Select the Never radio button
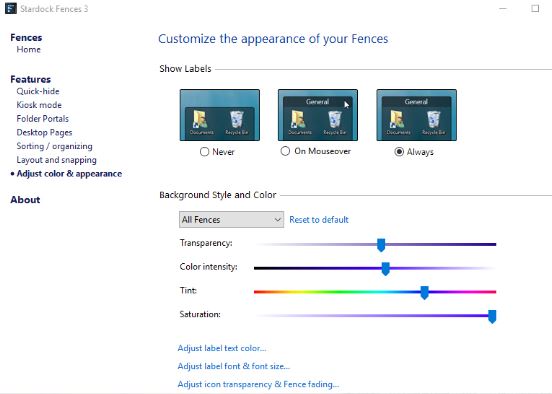 pos(205,152)
